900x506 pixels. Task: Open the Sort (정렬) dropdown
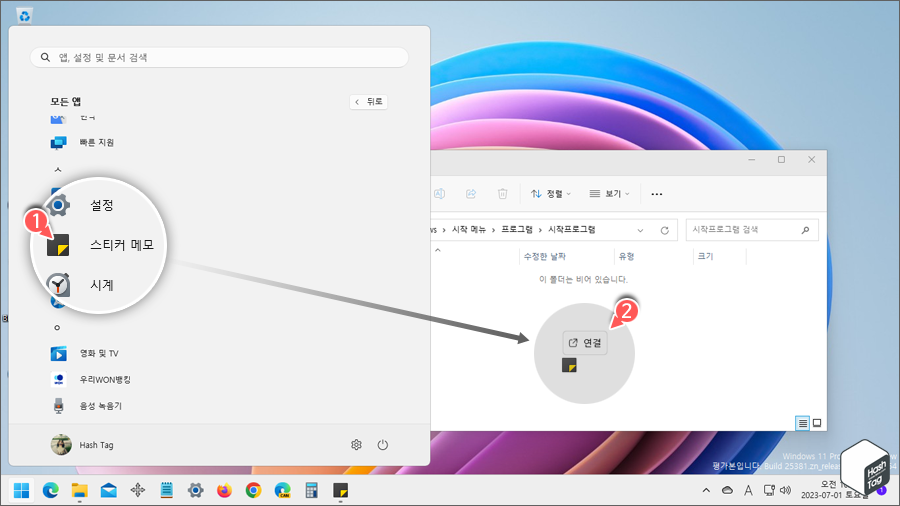click(x=551, y=194)
